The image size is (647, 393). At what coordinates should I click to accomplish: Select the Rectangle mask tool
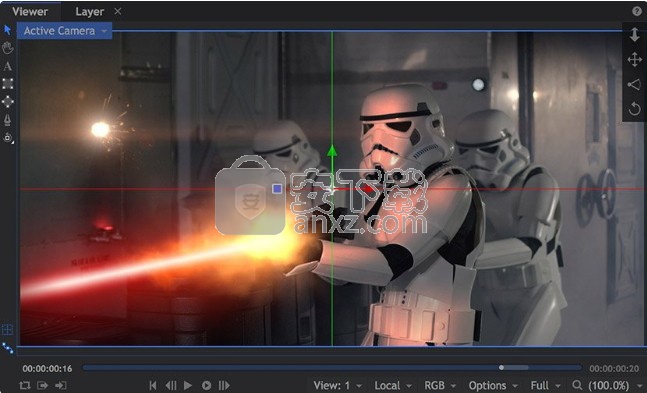click(x=7, y=84)
